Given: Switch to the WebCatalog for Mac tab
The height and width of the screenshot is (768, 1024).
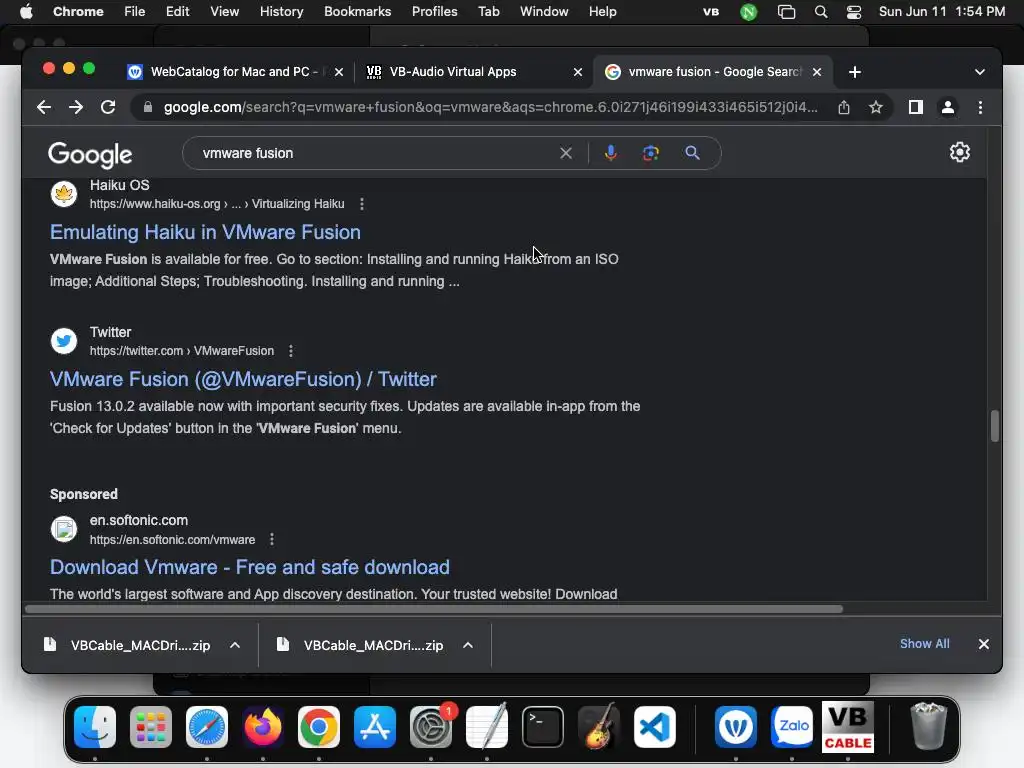Looking at the screenshot, I should [234, 72].
